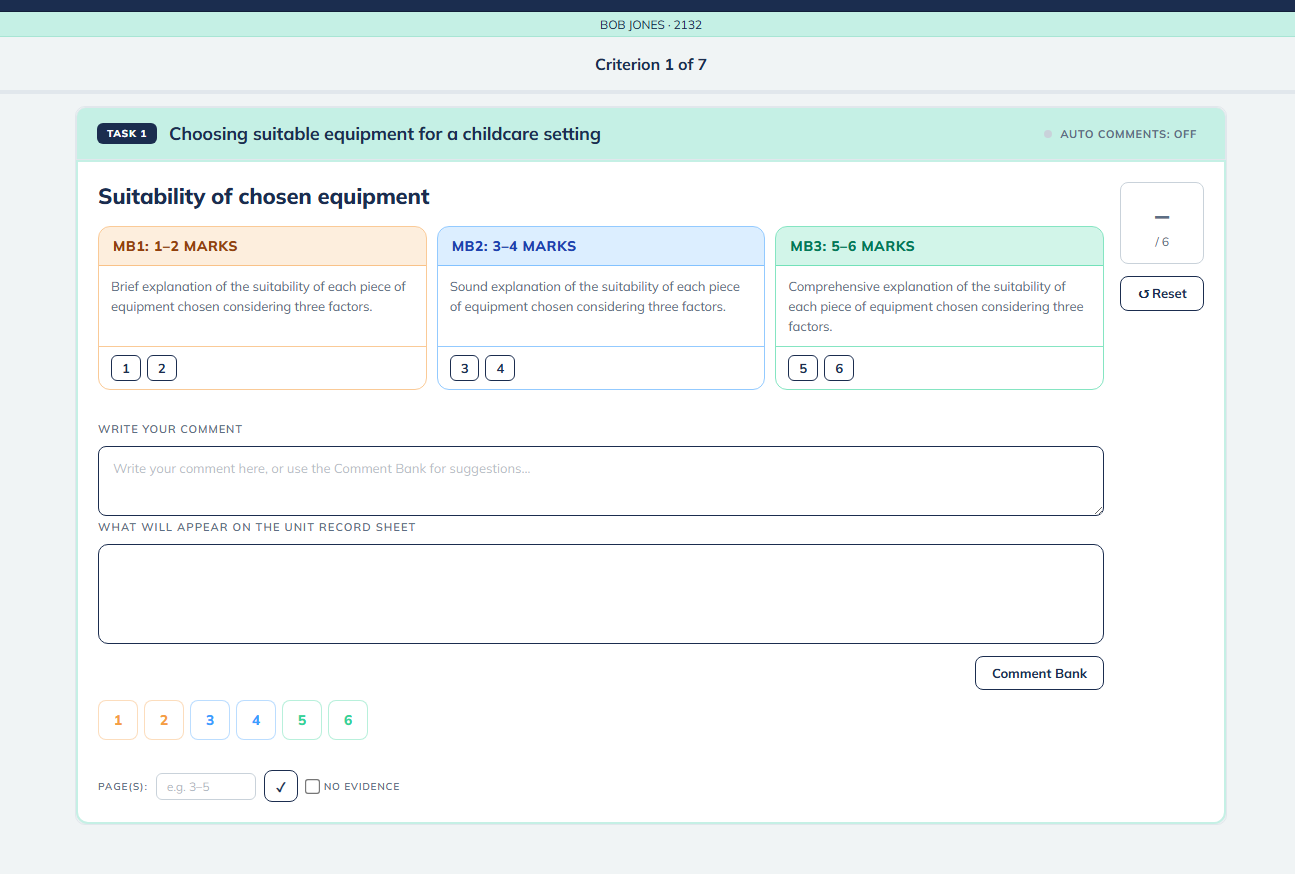Click the green 5 quick-mark swatch

[302, 720]
